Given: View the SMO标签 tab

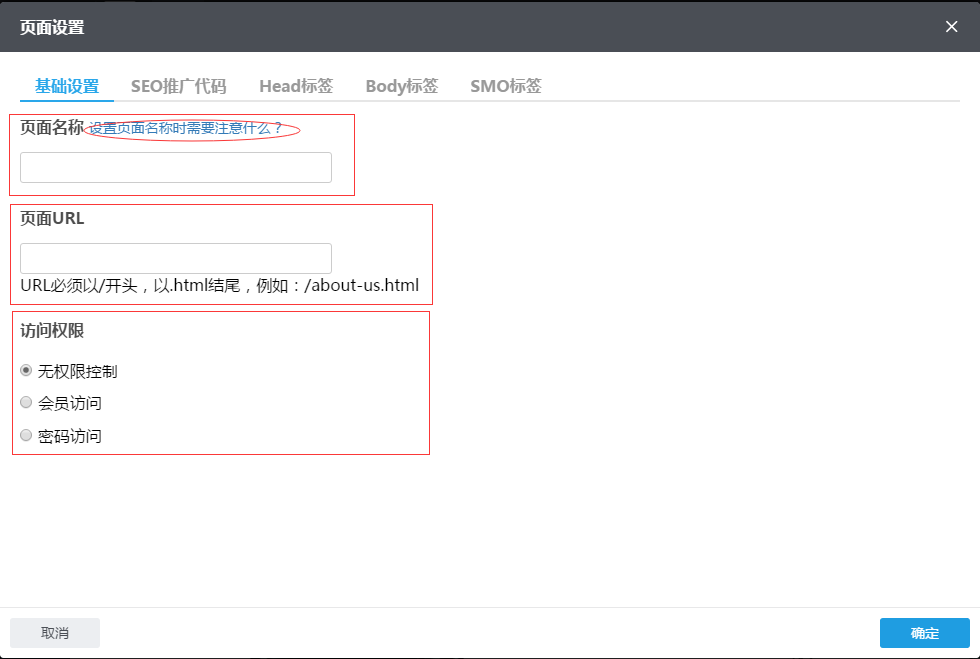Looking at the screenshot, I should coord(505,86).
